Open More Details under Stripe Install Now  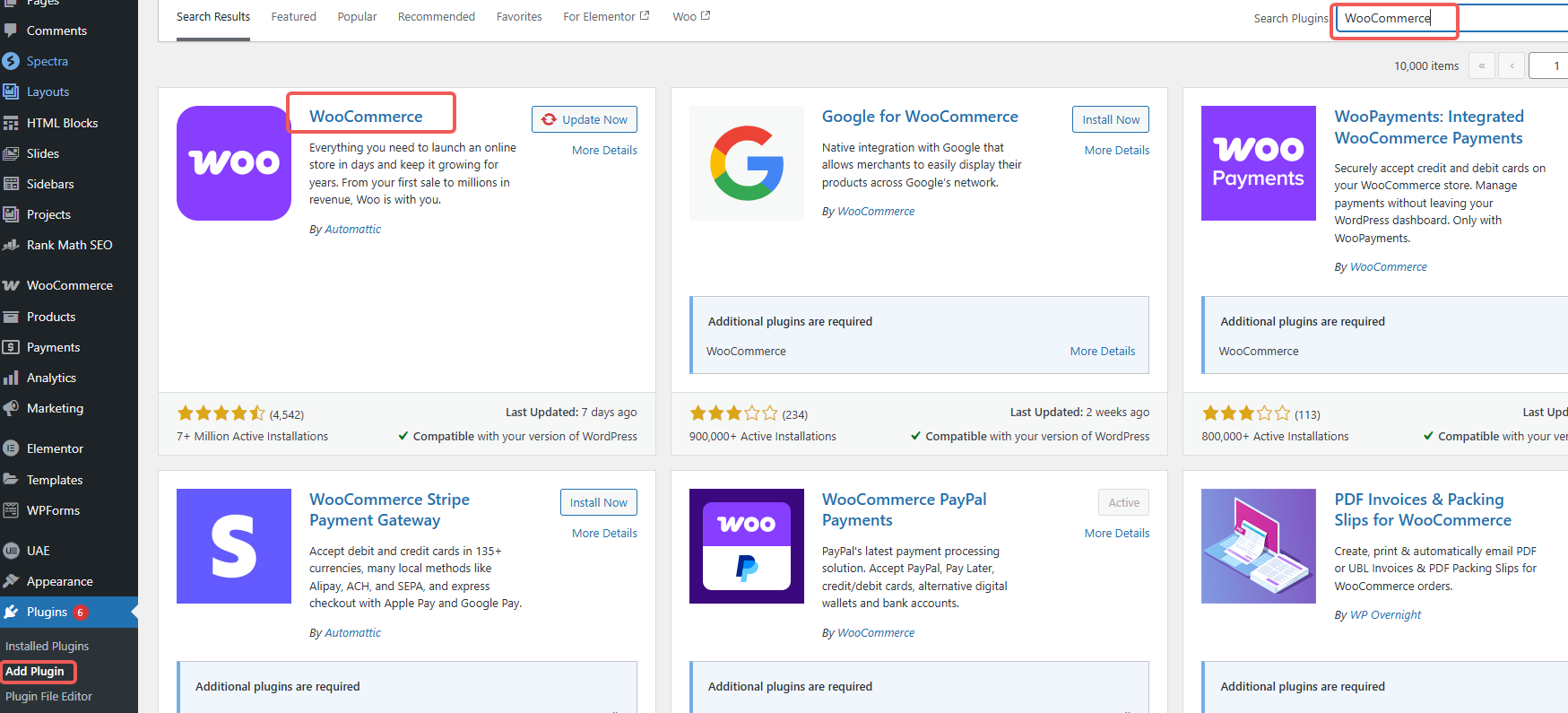pos(604,533)
